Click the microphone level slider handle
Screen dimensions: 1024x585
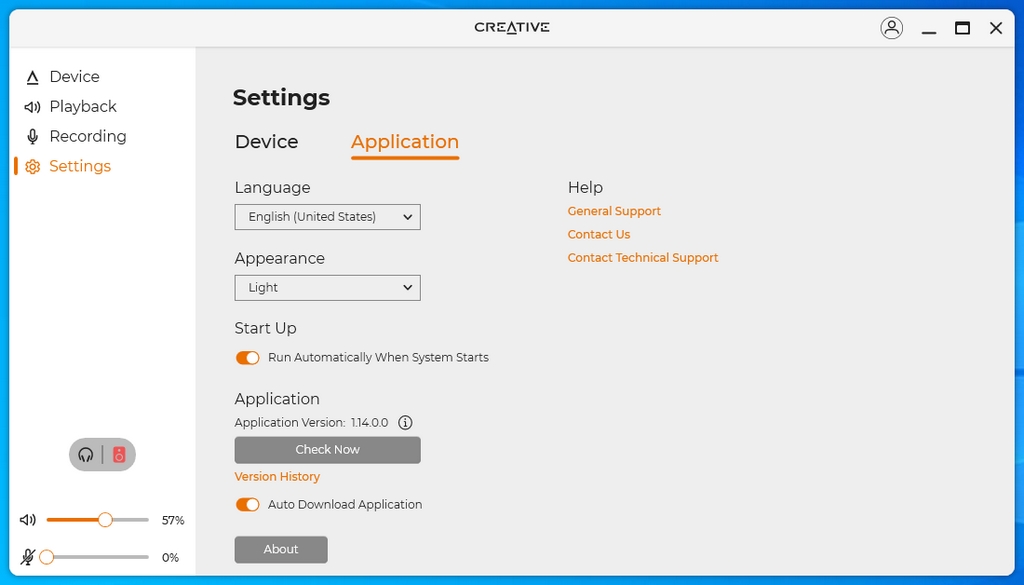46,557
